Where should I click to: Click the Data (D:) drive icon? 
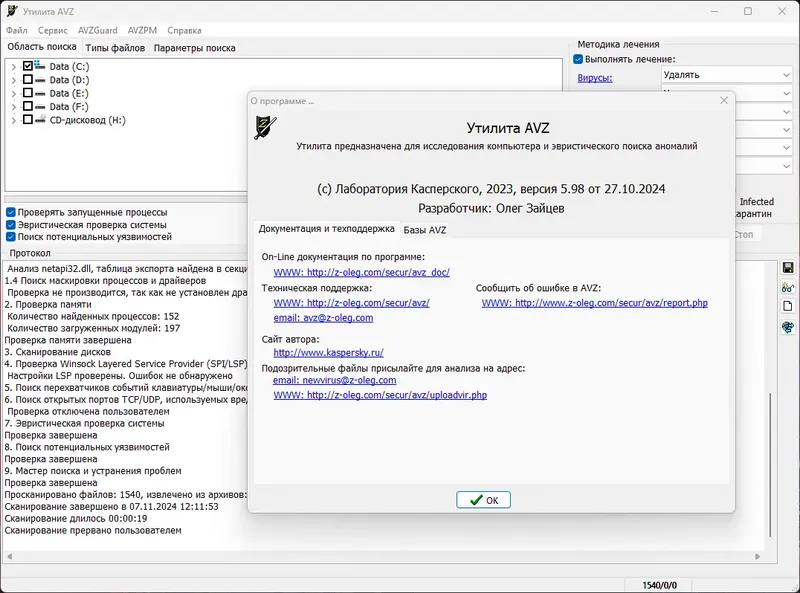(40, 80)
